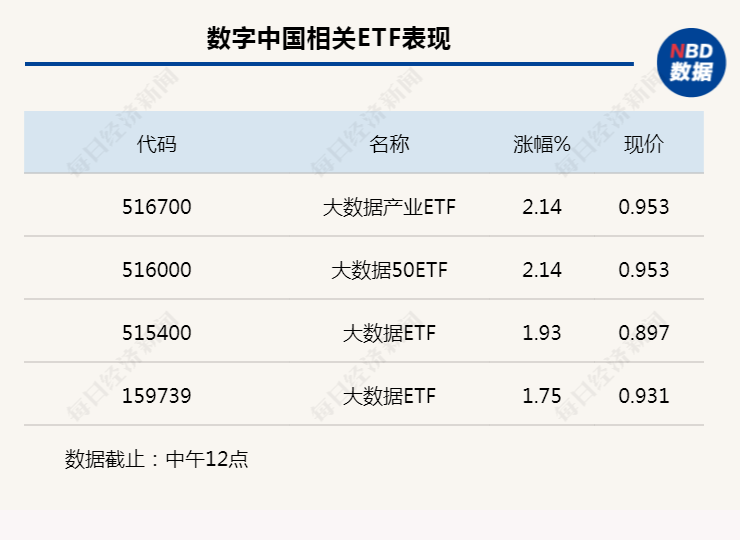The height and width of the screenshot is (540, 740).
Task: Click the 大数据50ETF name cell
Action: (389, 270)
